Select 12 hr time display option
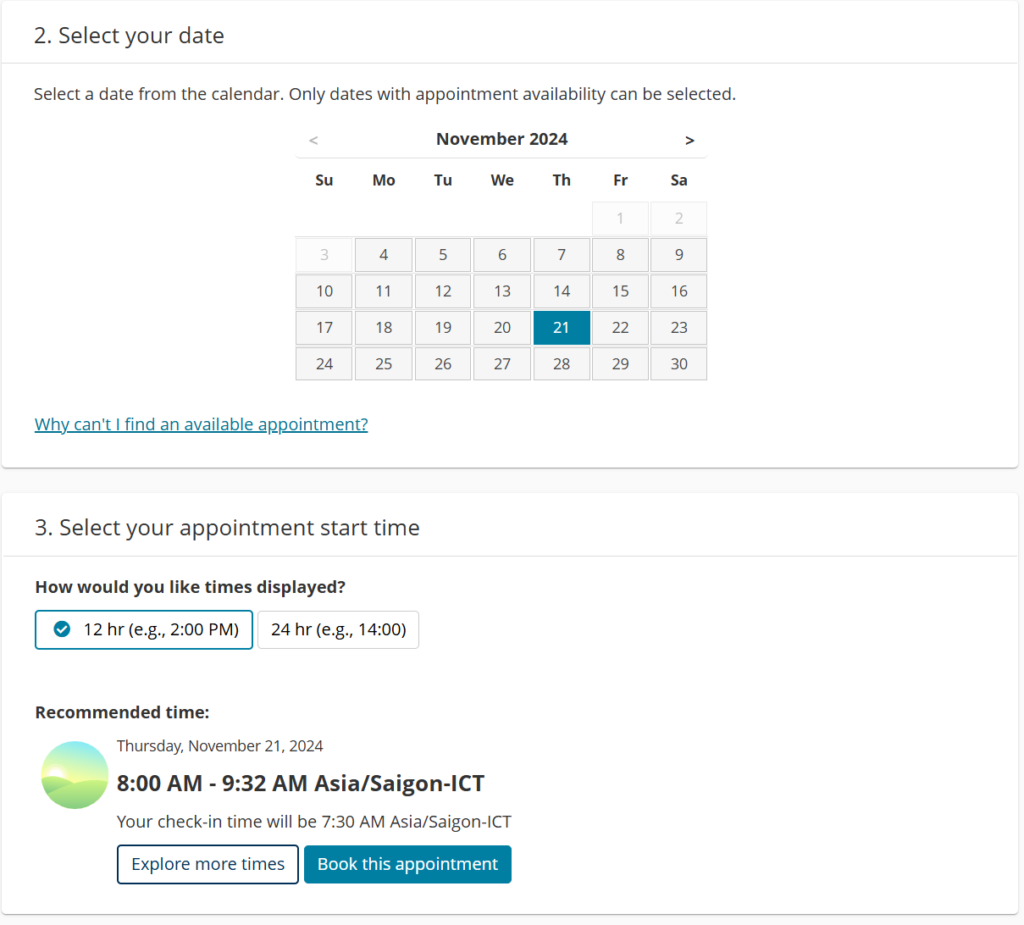 coord(144,630)
